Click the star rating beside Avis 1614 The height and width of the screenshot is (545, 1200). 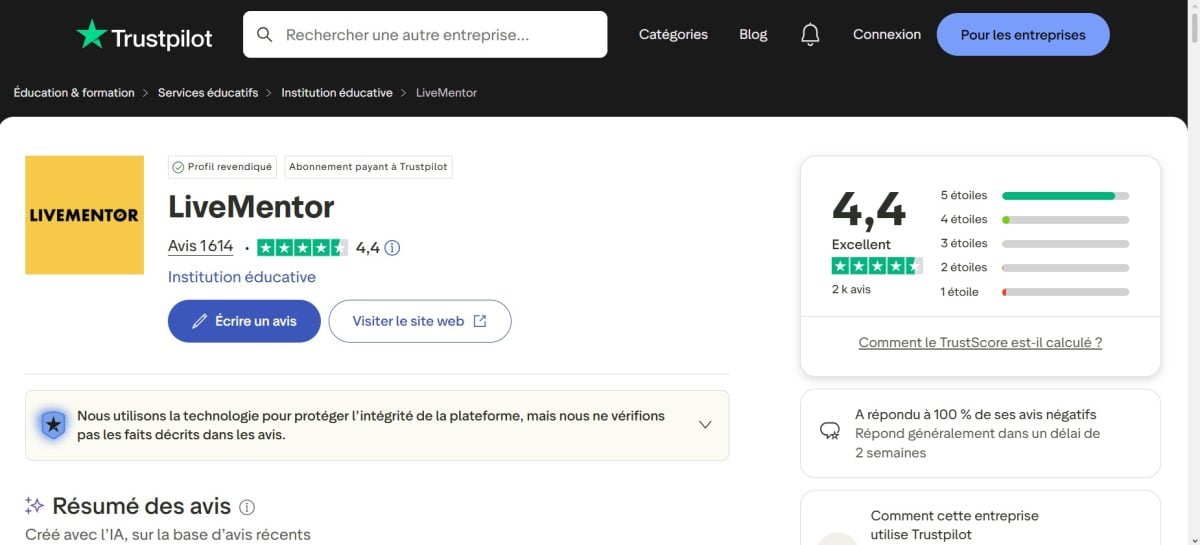302,247
